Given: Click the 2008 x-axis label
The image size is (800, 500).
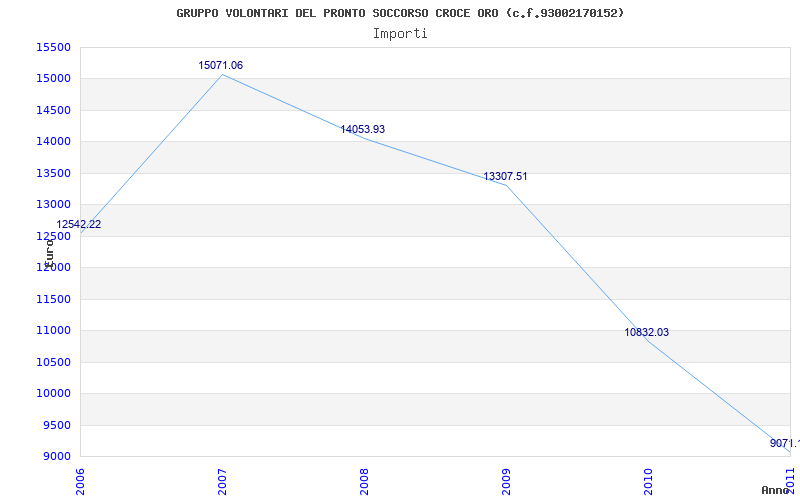Looking at the screenshot, I should pyautogui.click(x=364, y=482).
